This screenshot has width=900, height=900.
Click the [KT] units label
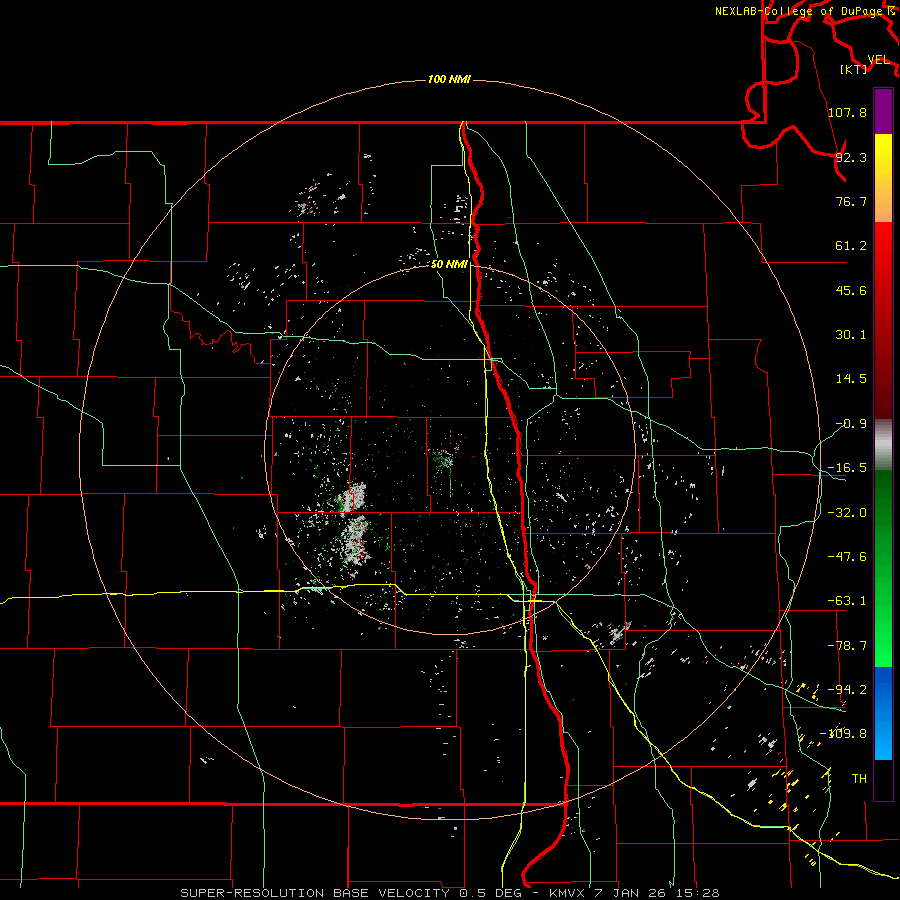tap(854, 69)
